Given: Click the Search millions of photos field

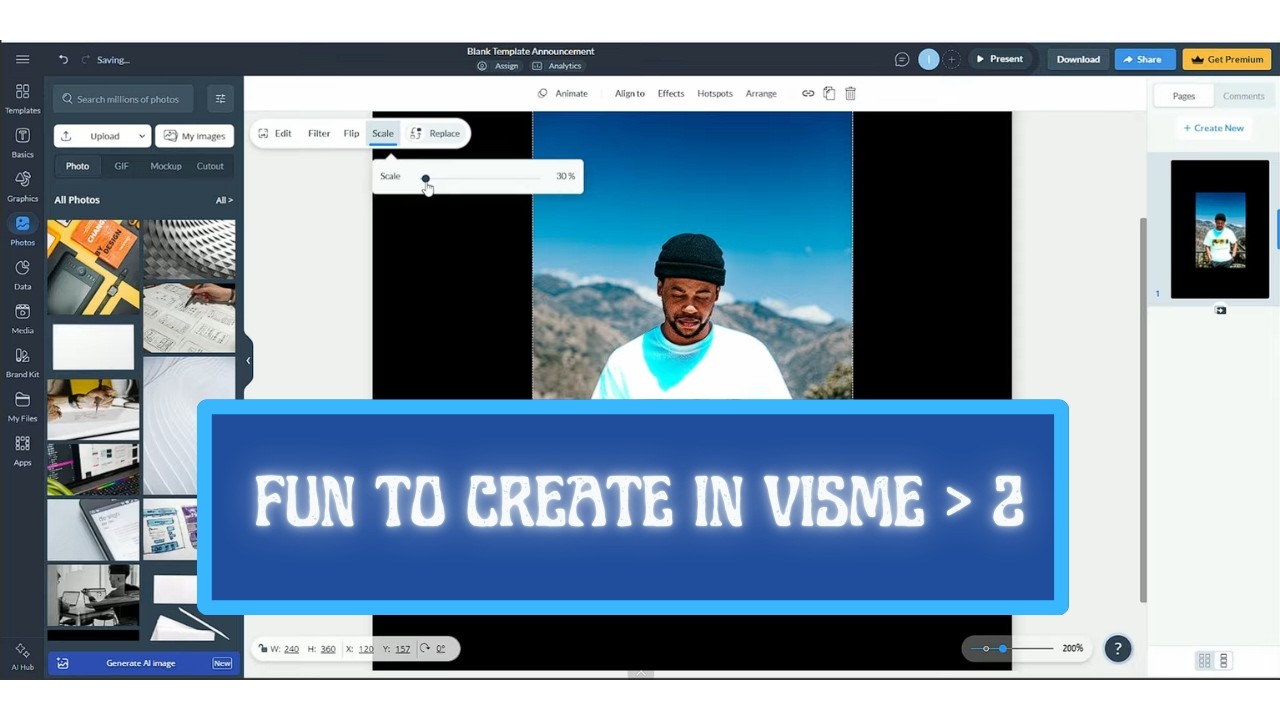Looking at the screenshot, I should 124,99.
